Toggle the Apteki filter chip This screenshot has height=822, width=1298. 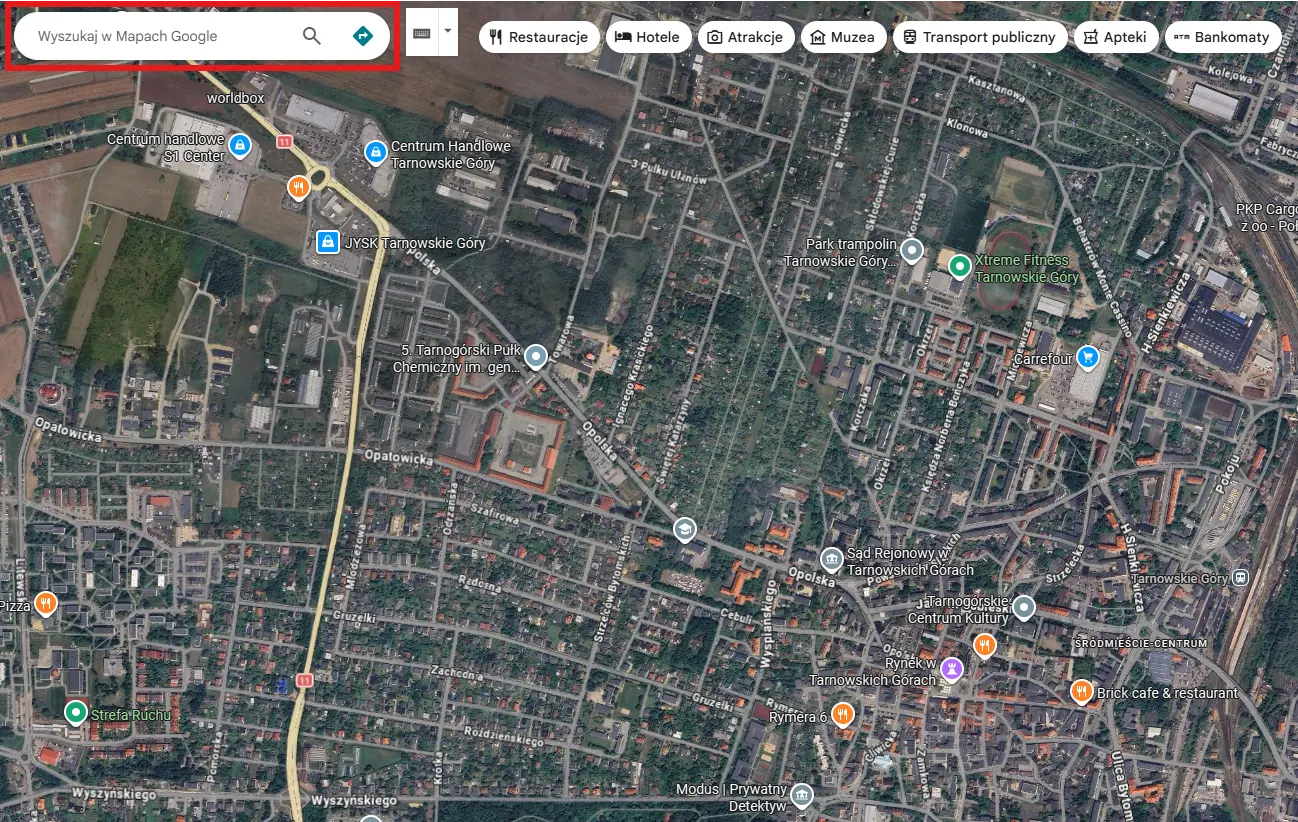coord(1116,36)
